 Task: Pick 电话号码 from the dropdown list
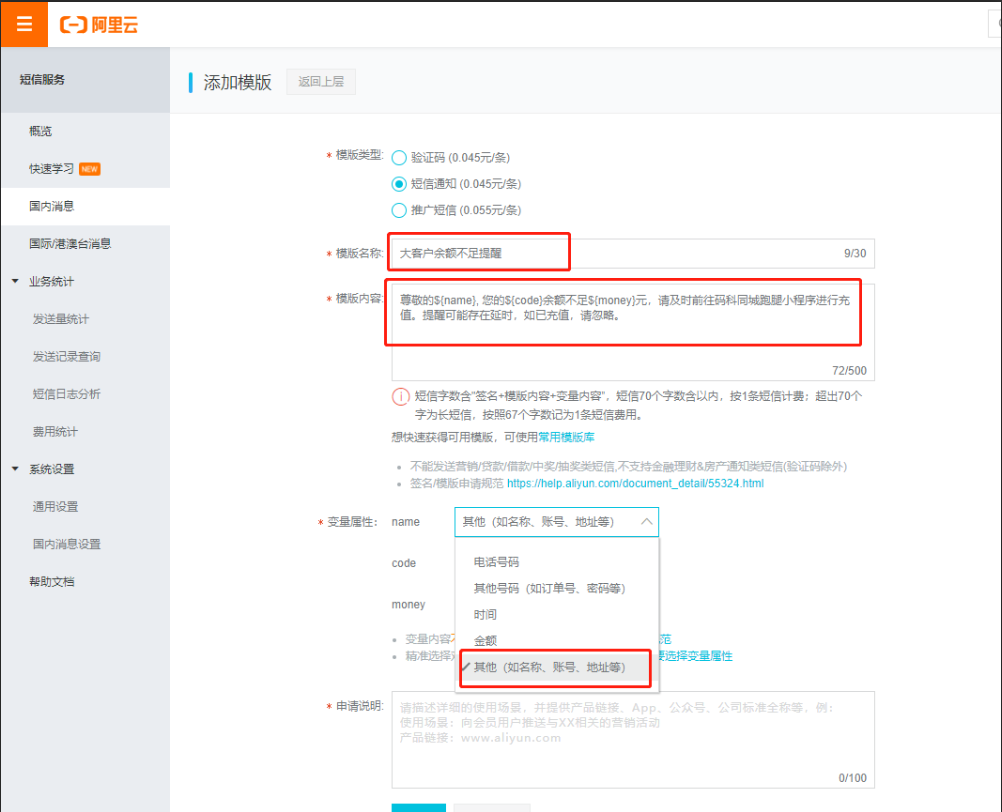pos(496,562)
